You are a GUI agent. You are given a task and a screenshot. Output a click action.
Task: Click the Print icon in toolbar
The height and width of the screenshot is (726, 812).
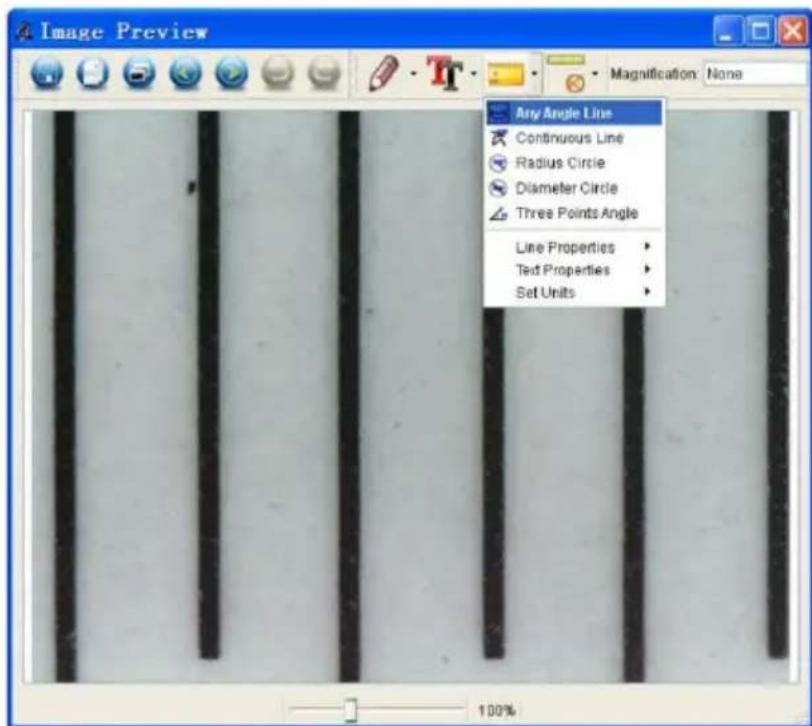[x=139, y=73]
